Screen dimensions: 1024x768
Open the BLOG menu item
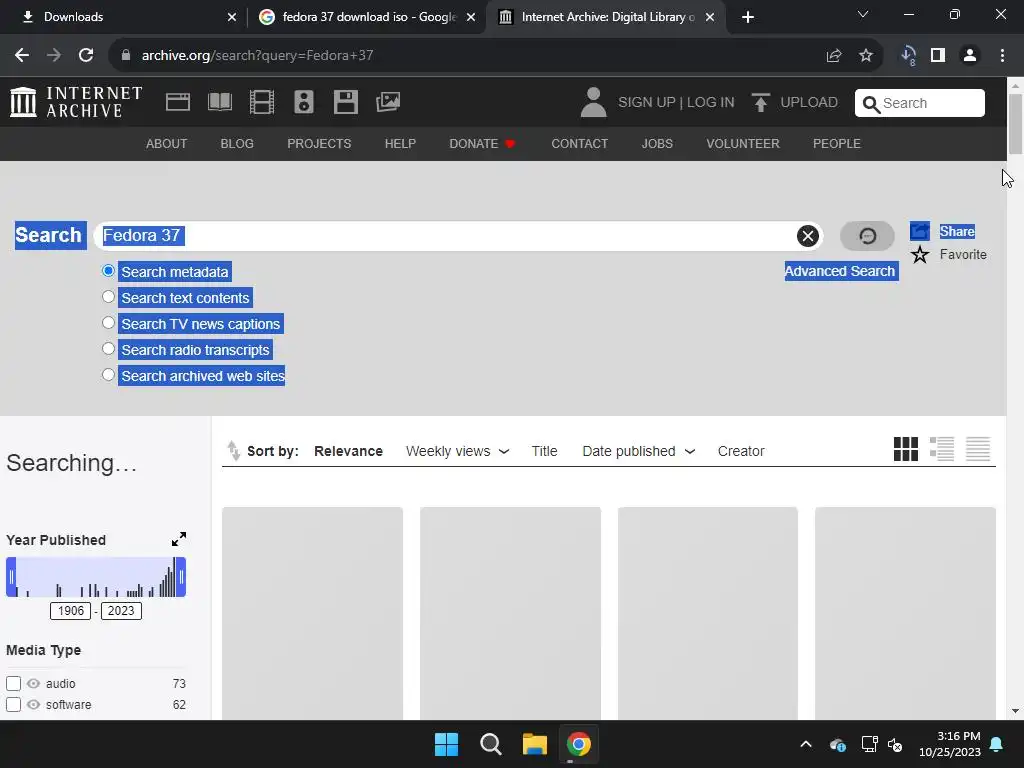pos(237,144)
